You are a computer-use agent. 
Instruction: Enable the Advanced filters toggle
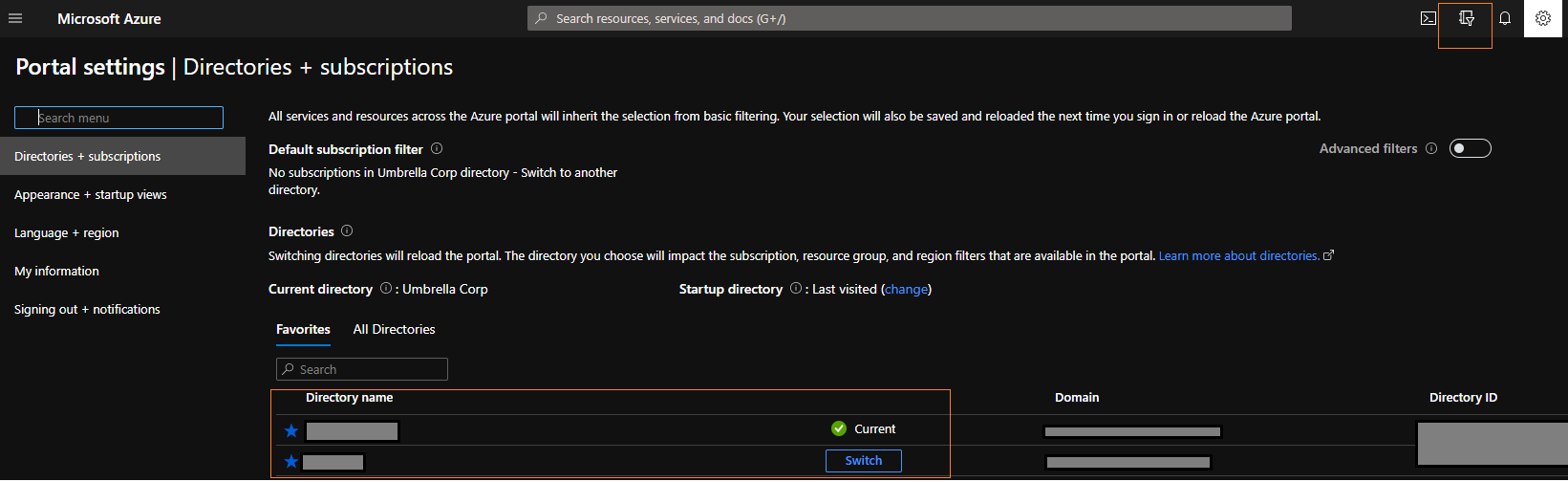coord(1470,148)
